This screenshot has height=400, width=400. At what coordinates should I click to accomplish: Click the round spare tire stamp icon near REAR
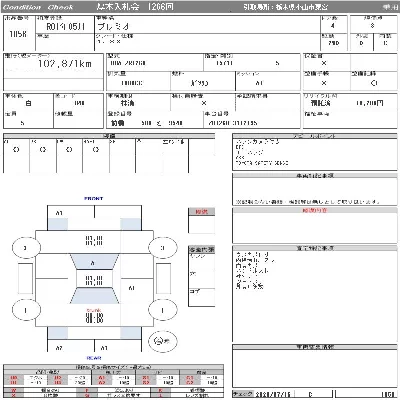click(162, 341)
